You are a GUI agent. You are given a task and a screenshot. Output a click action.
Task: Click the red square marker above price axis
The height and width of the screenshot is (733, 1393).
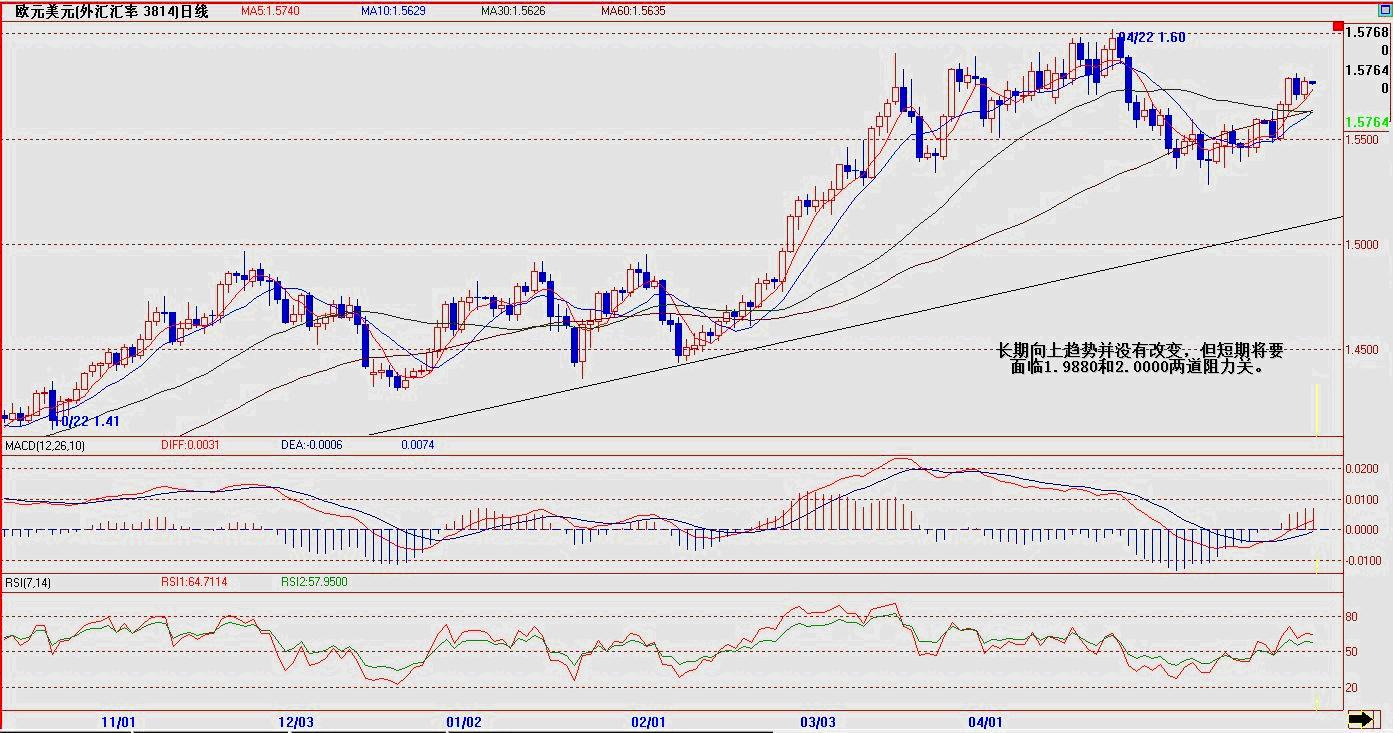(x=1338, y=27)
